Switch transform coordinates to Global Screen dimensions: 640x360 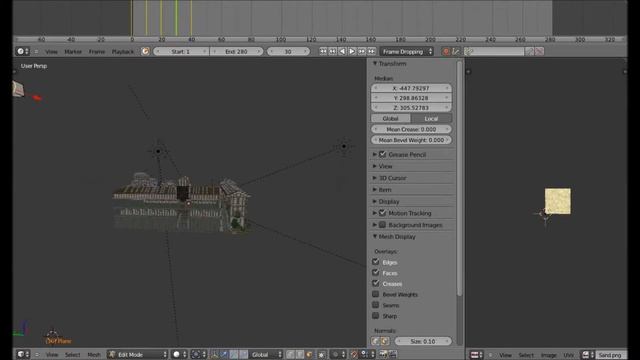pos(391,118)
